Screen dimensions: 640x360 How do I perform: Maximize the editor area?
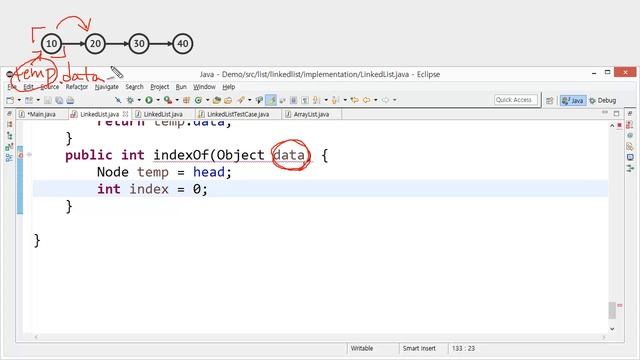point(616,113)
